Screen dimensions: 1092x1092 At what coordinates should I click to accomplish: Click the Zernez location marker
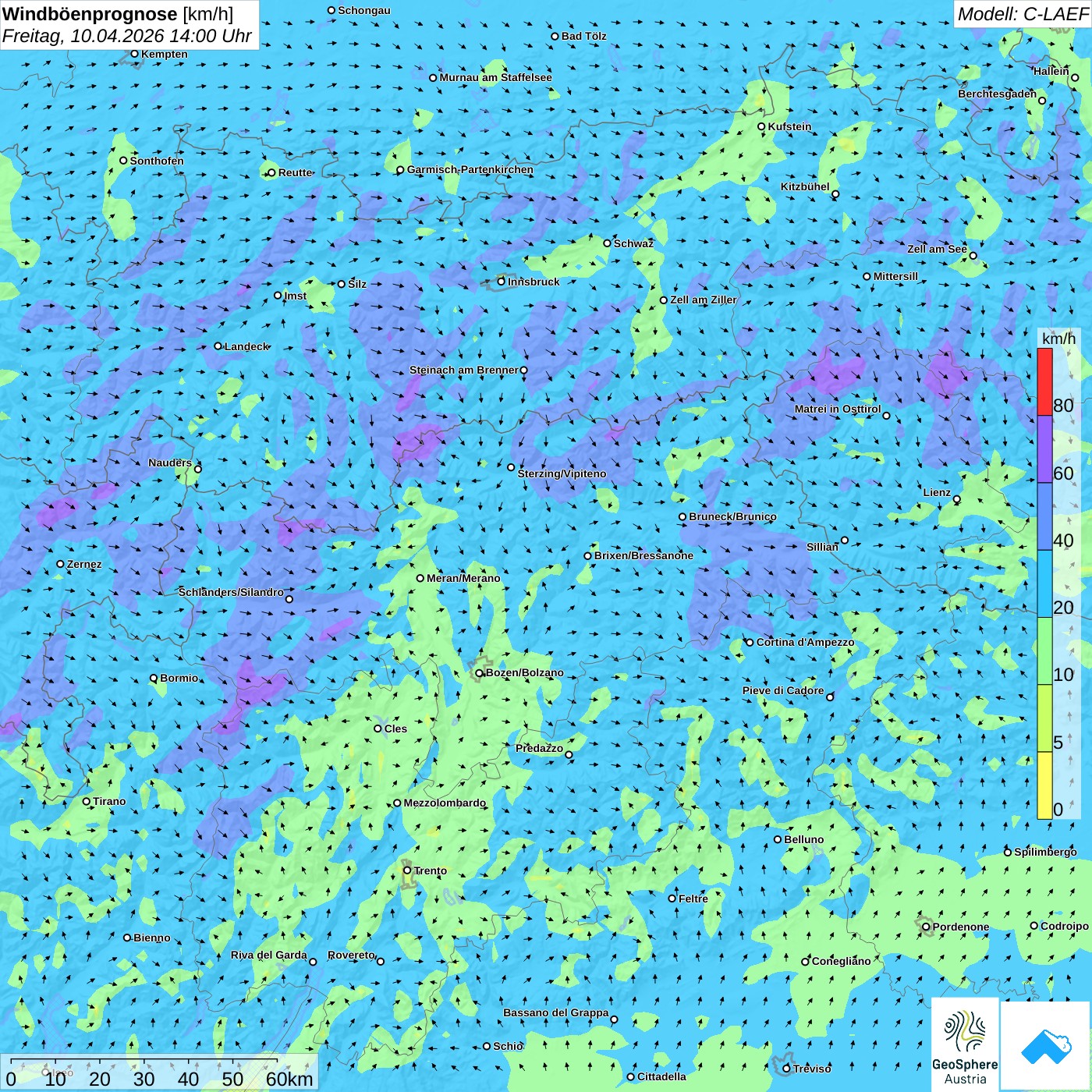point(60,564)
